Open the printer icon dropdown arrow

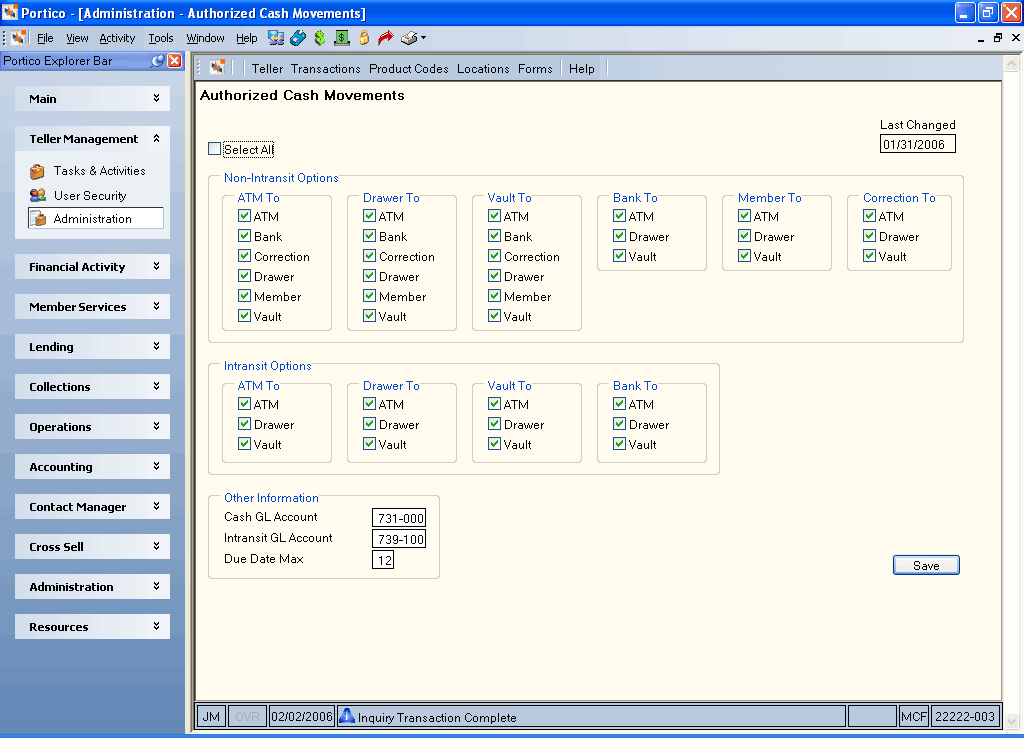423,38
